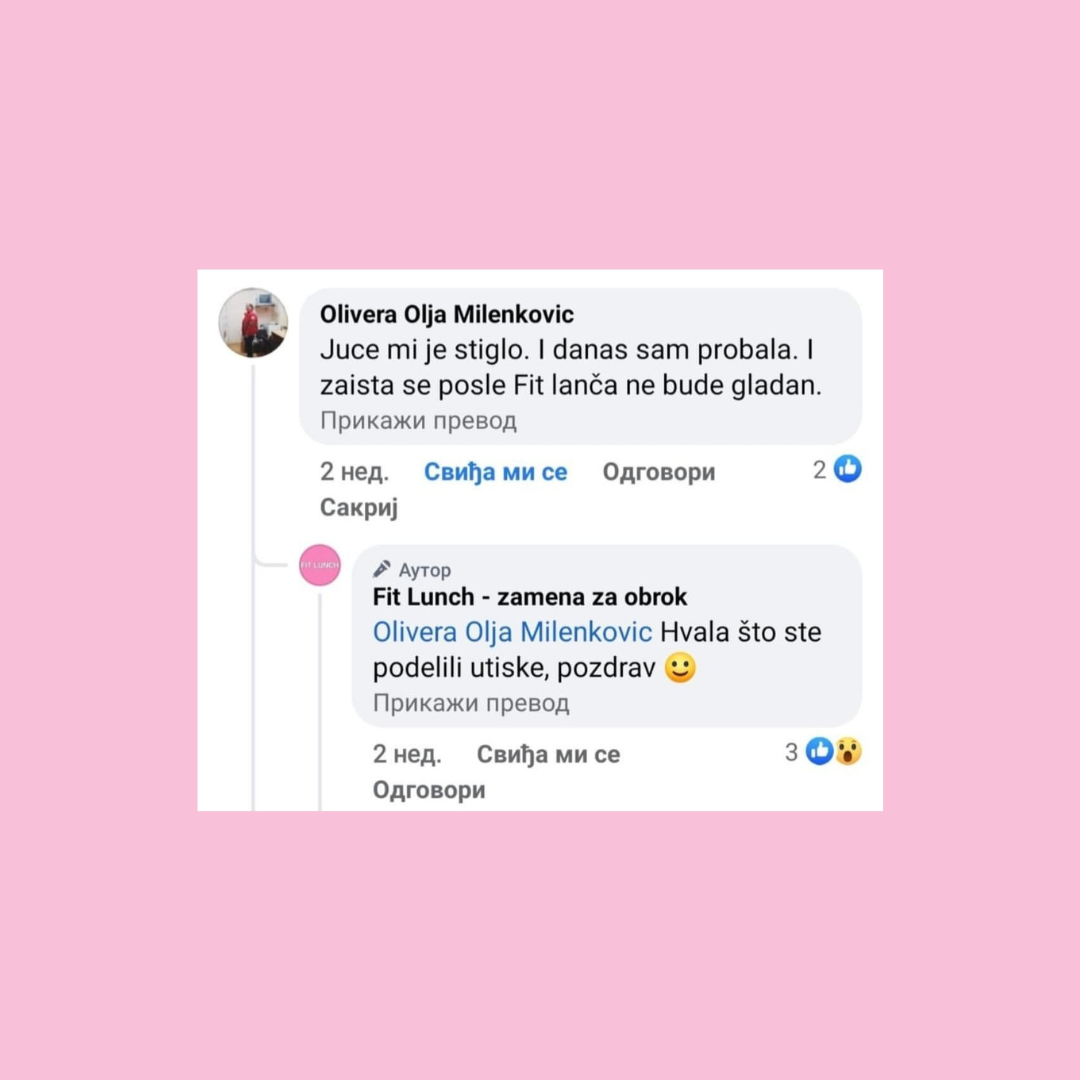
Task: Open Olivera Olja Milenkovic's profile picture
Action: point(253,322)
